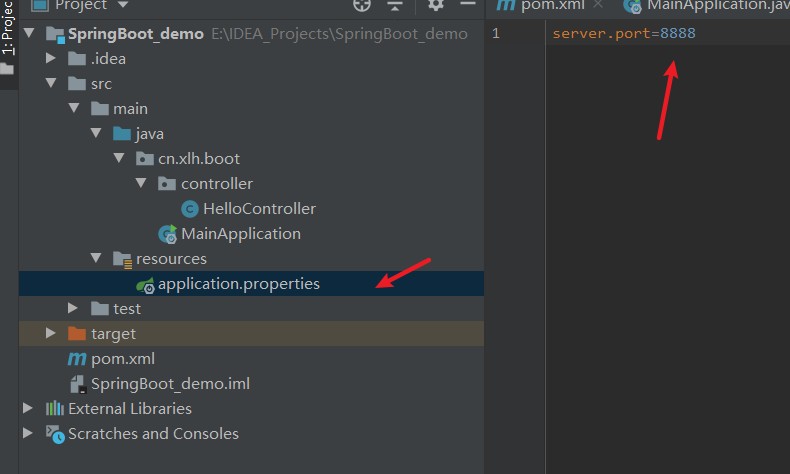Collapse the SpringBoot_demo root node
This screenshot has height=474, width=790.
tap(29, 33)
